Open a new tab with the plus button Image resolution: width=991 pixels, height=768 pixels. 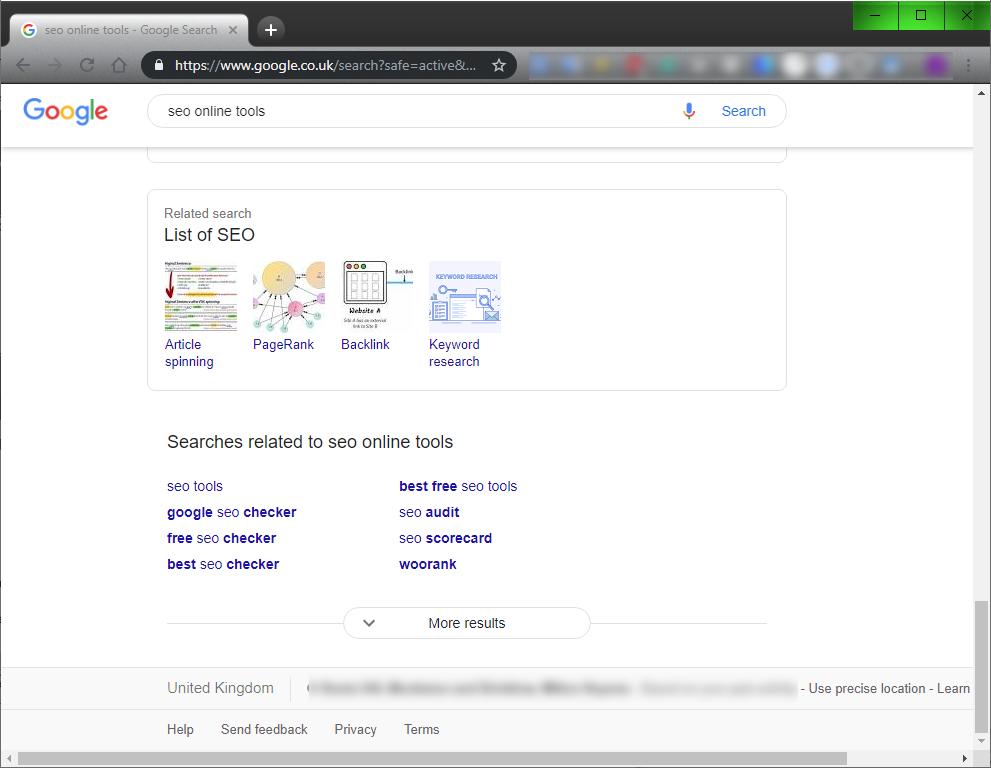271,30
